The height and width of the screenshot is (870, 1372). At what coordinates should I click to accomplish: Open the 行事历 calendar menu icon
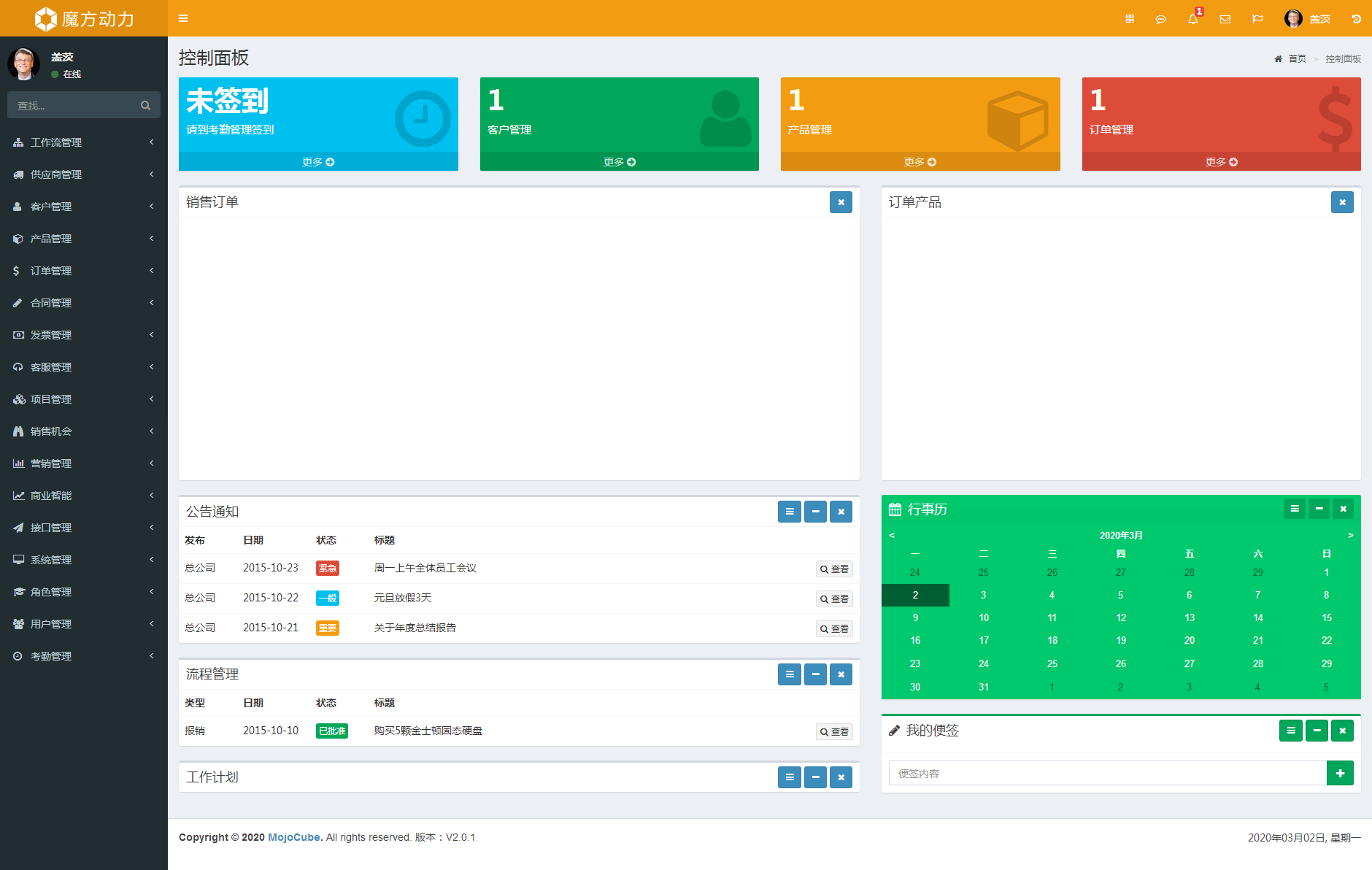pos(1295,509)
